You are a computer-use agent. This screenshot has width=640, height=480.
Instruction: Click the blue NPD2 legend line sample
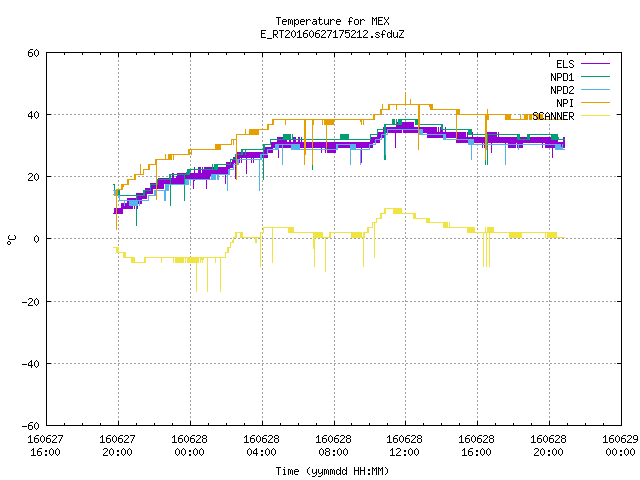point(595,89)
